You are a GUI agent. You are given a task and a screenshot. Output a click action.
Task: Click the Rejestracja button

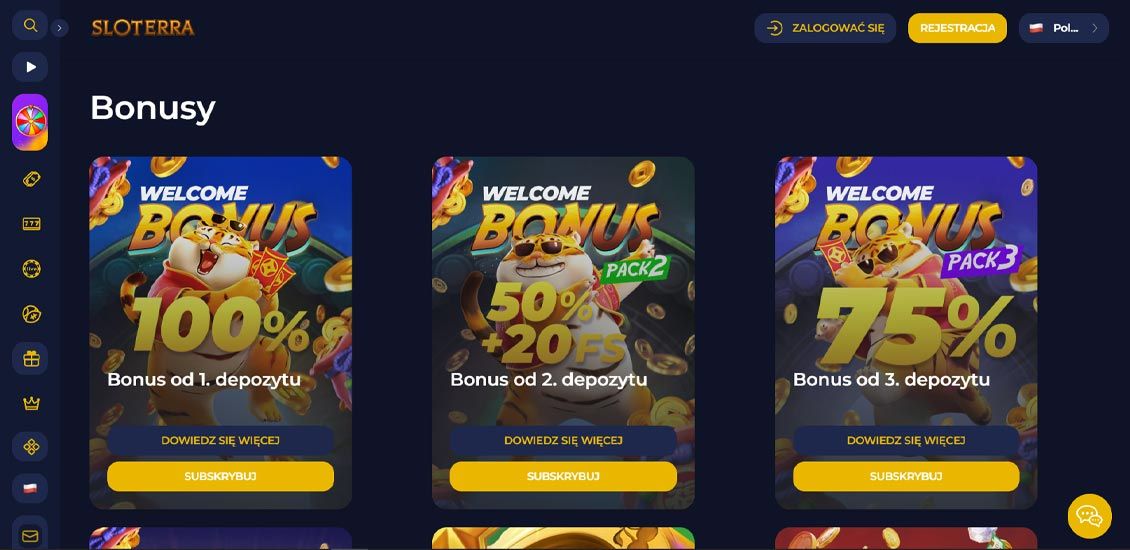tap(957, 28)
